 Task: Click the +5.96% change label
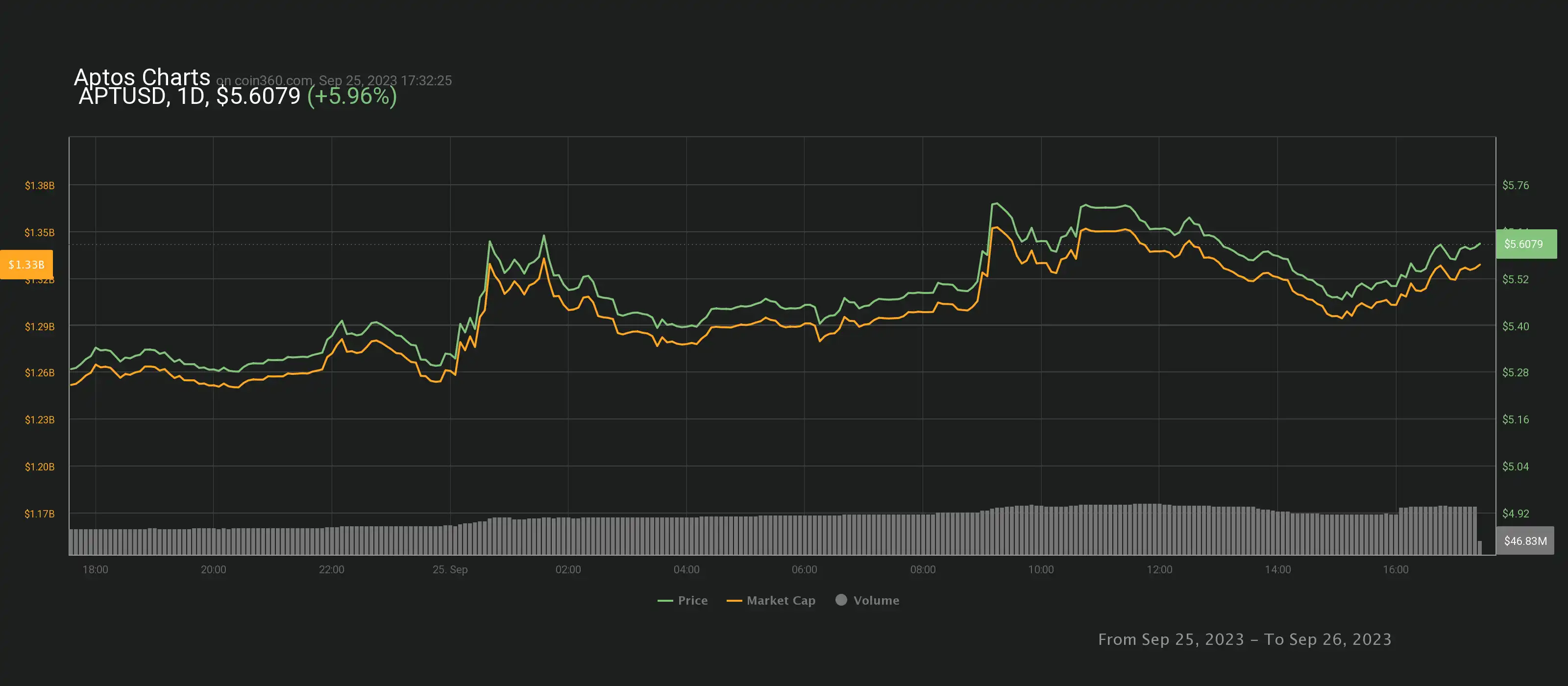tap(352, 96)
